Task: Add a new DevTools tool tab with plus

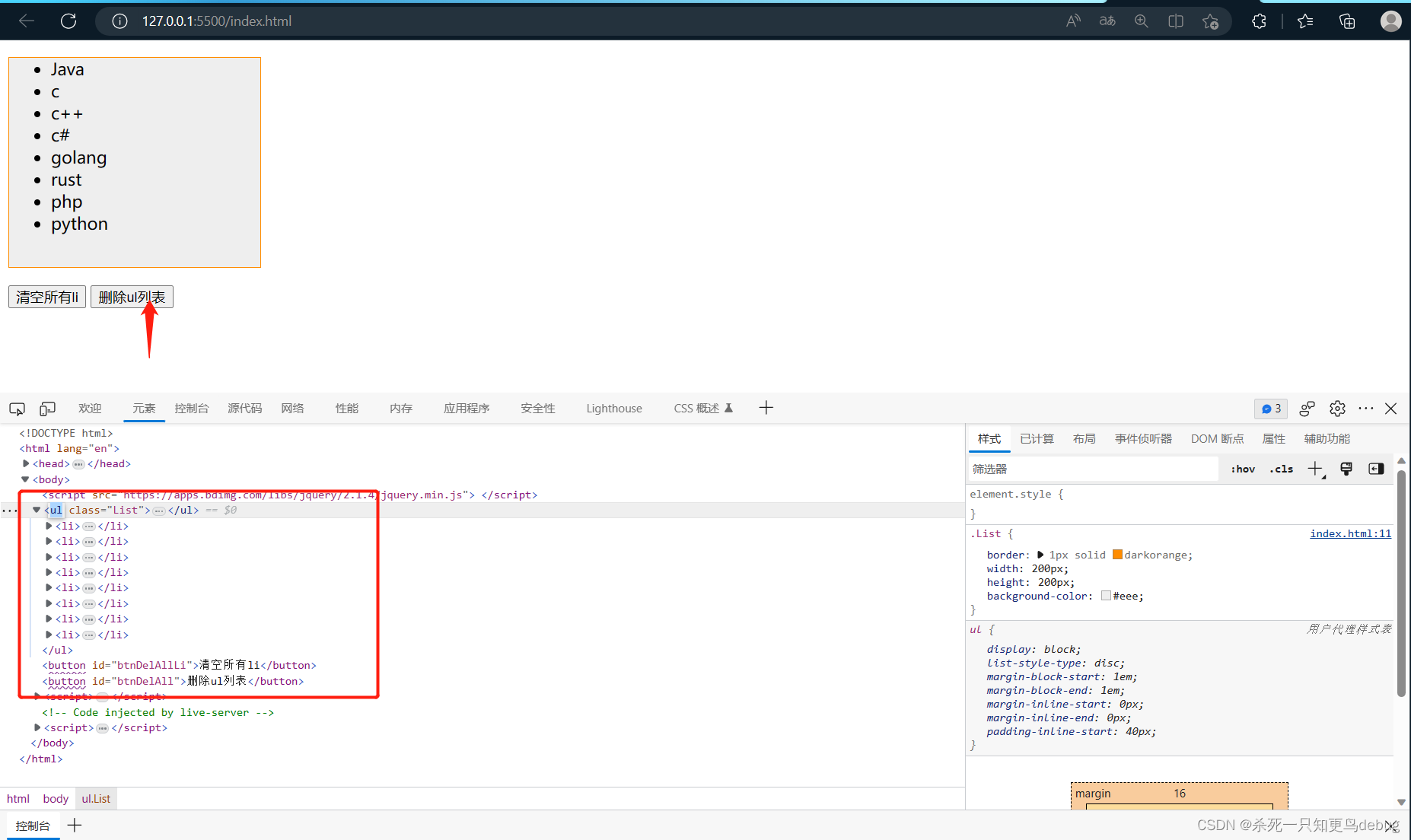Action: (x=766, y=408)
